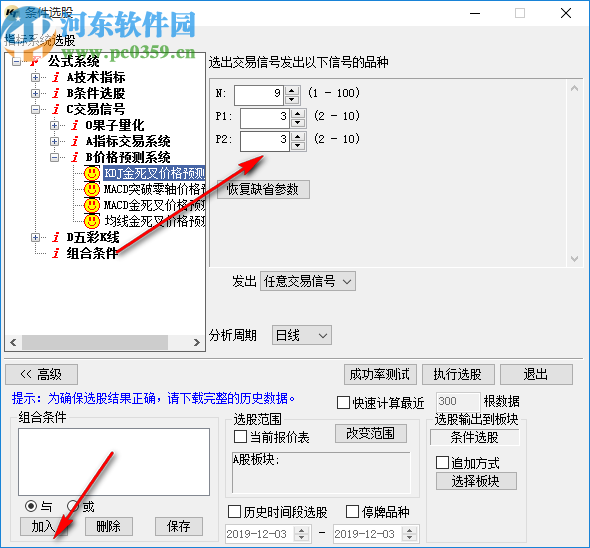This screenshot has width=590, height=548.
Task: Click the parameter panel scroll-down arrow
Action: 574,259
